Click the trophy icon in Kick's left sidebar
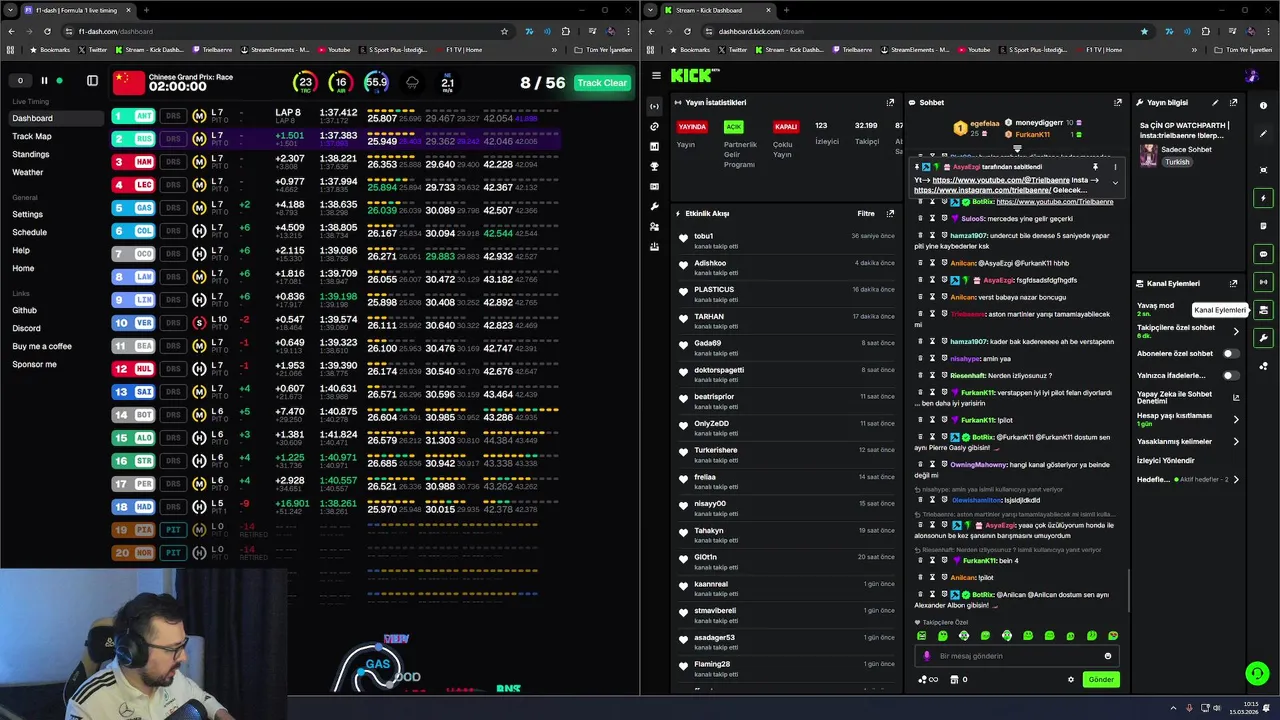The image size is (1280, 720). pyautogui.click(x=654, y=166)
